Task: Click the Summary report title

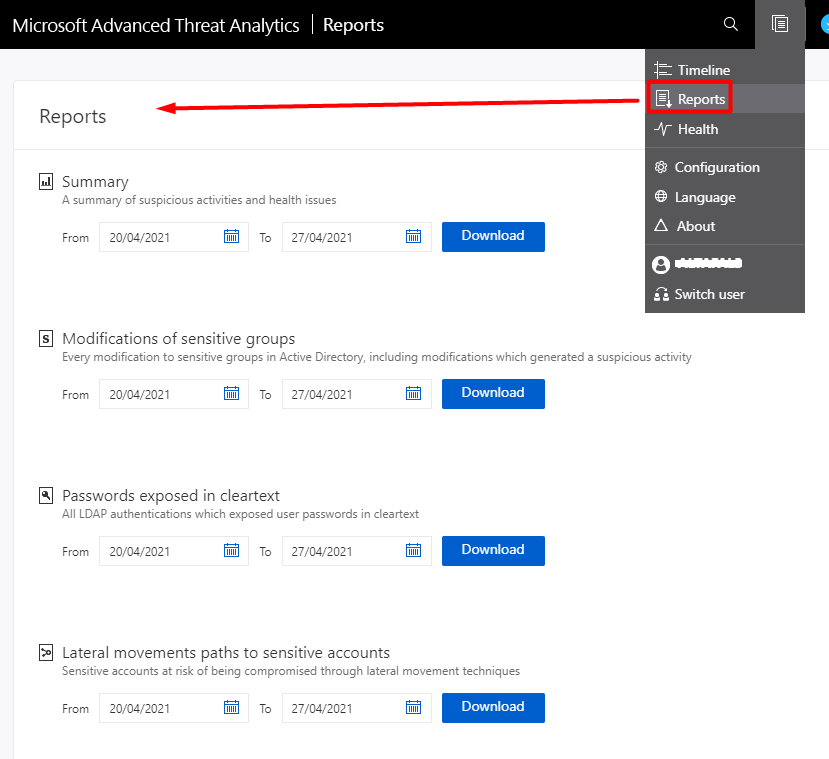Action: point(95,182)
